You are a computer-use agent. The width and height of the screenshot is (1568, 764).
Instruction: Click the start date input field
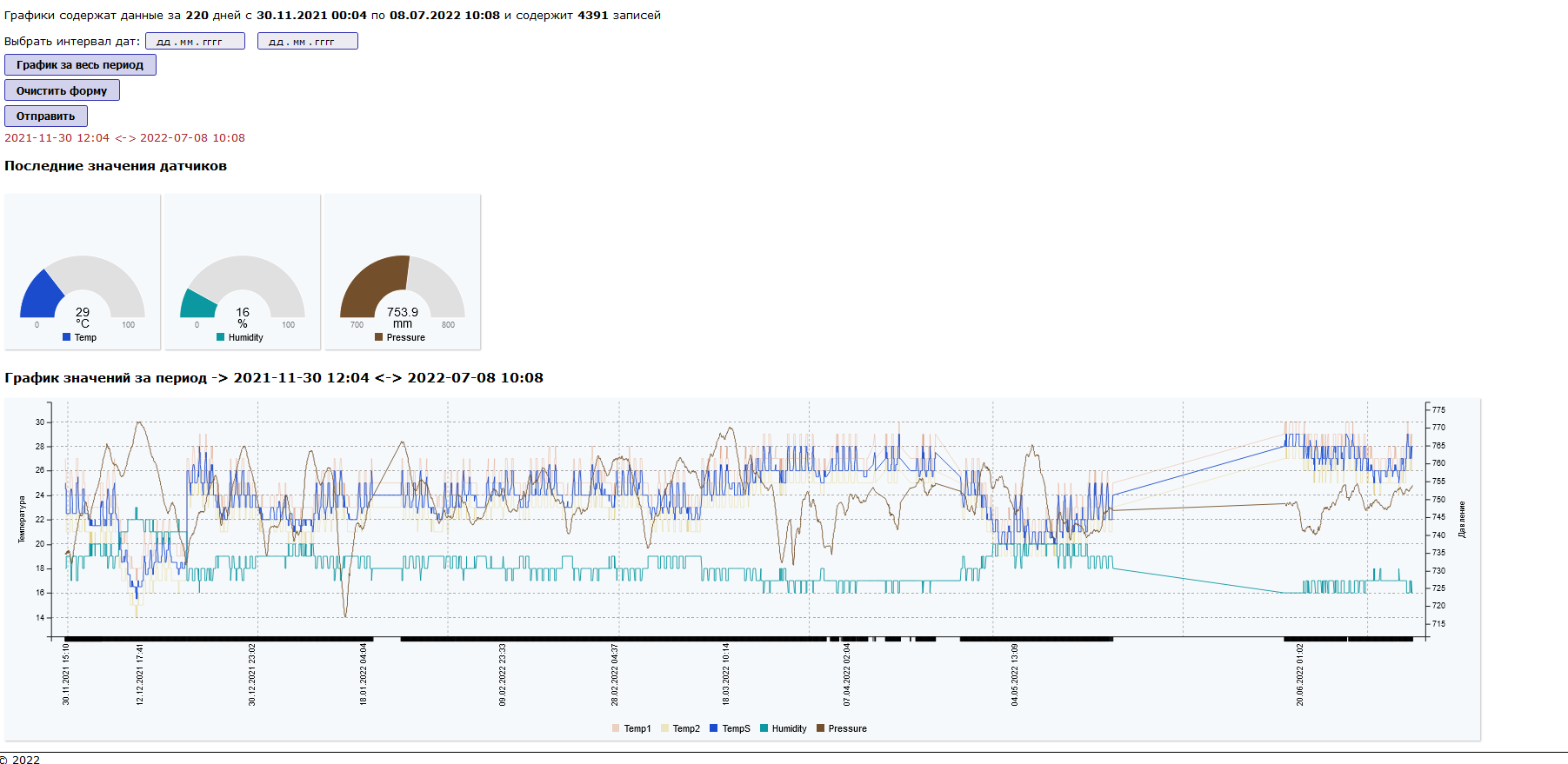tap(195, 41)
